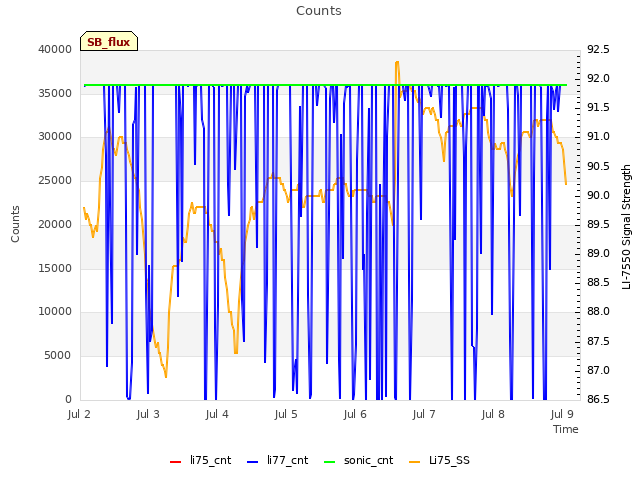This screenshot has height=480, width=640.
Task: Click the 'Jul 8' x-axis tick label
Action: pos(493,414)
